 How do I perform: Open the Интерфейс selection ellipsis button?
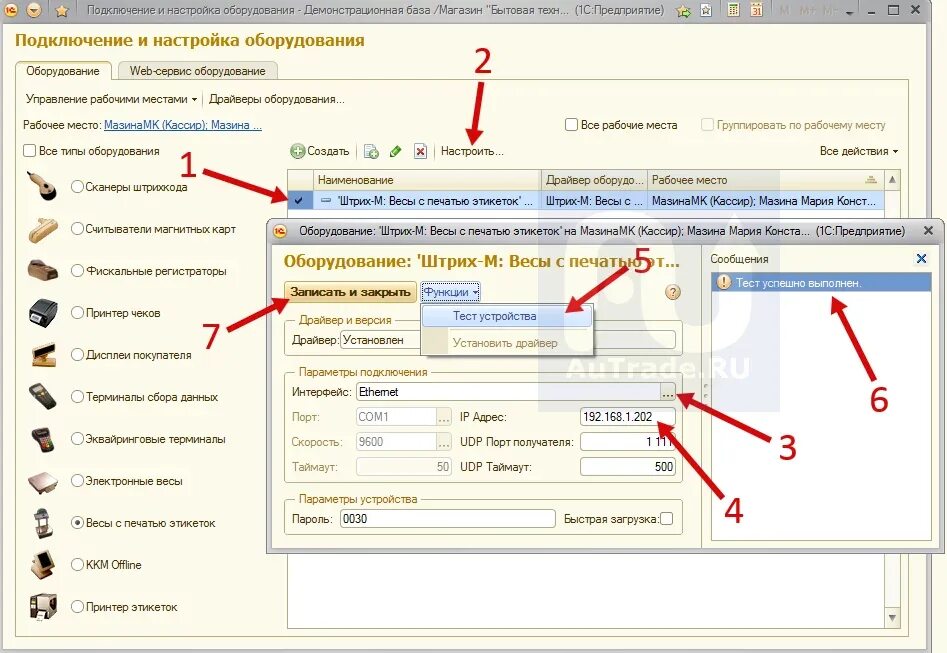pyautogui.click(x=667, y=392)
